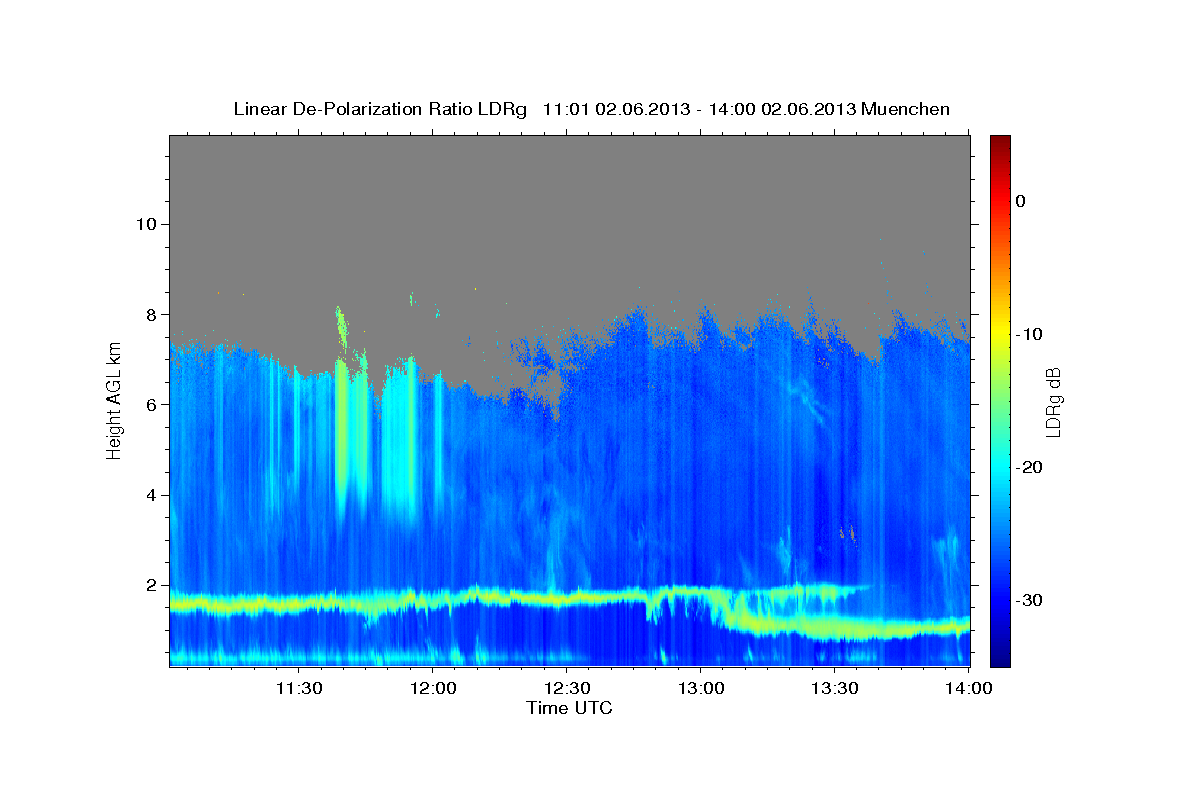Click the date range "11:01 02.06.2013 - 14:00 02.06.2013"
The width and height of the screenshot is (1200, 800).
tap(698, 109)
